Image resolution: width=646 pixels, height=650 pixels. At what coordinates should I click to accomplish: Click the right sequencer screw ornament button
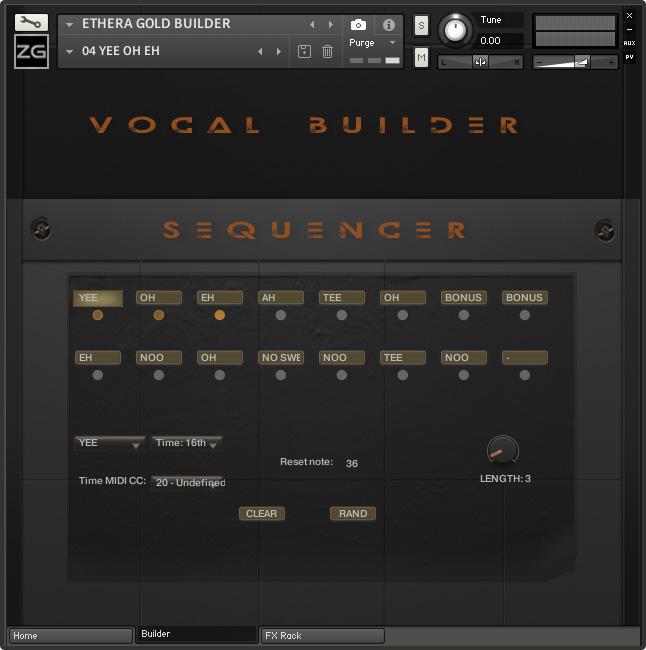click(x=605, y=230)
